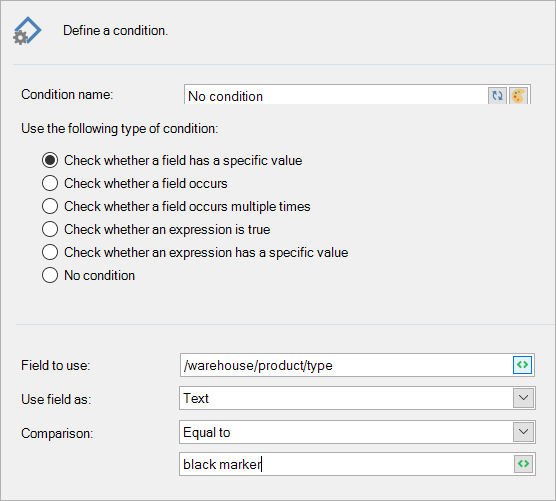This screenshot has height=501, width=556.
Task: Open the color palette icon beside condition name
Action: (518, 96)
